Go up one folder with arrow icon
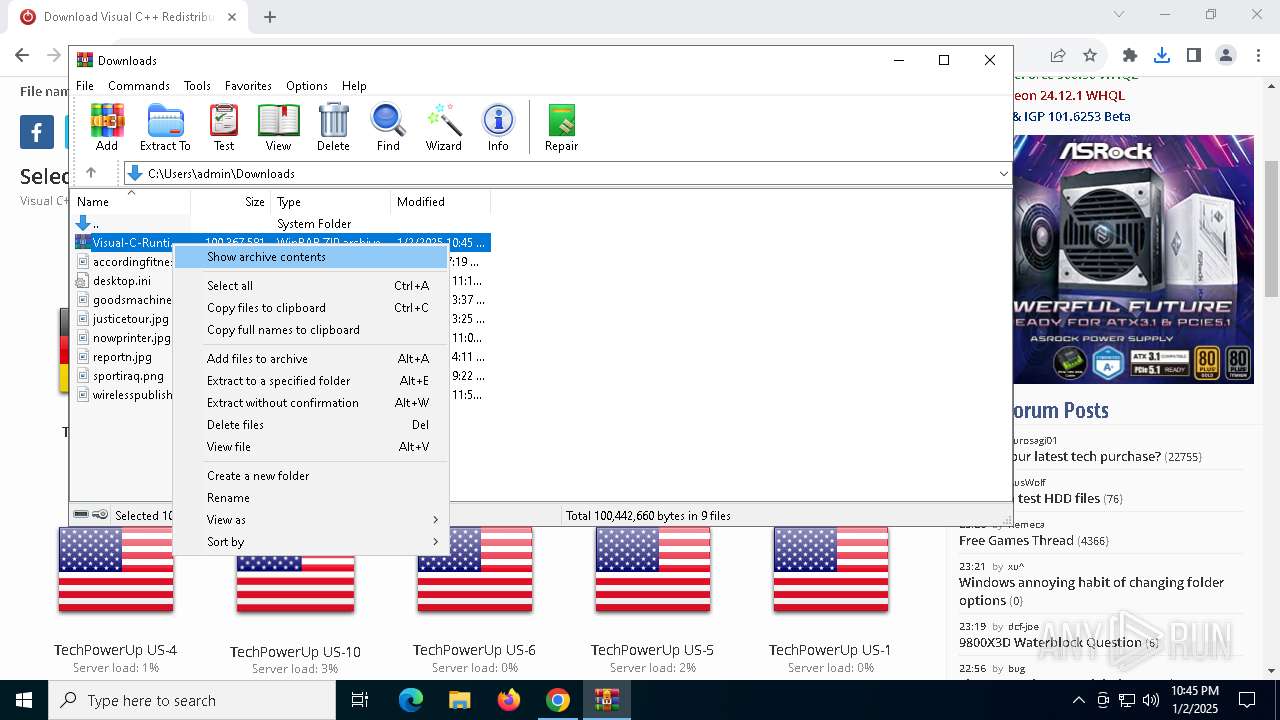The height and width of the screenshot is (720, 1280). pos(91,173)
